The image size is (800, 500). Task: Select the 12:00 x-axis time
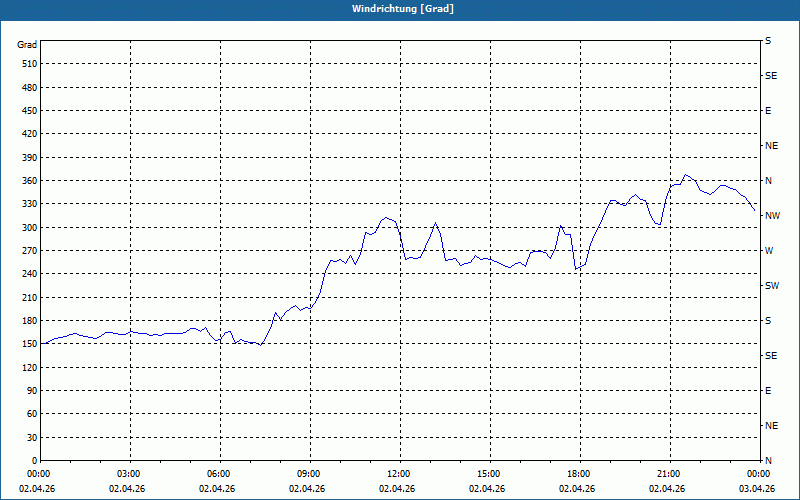[399, 474]
